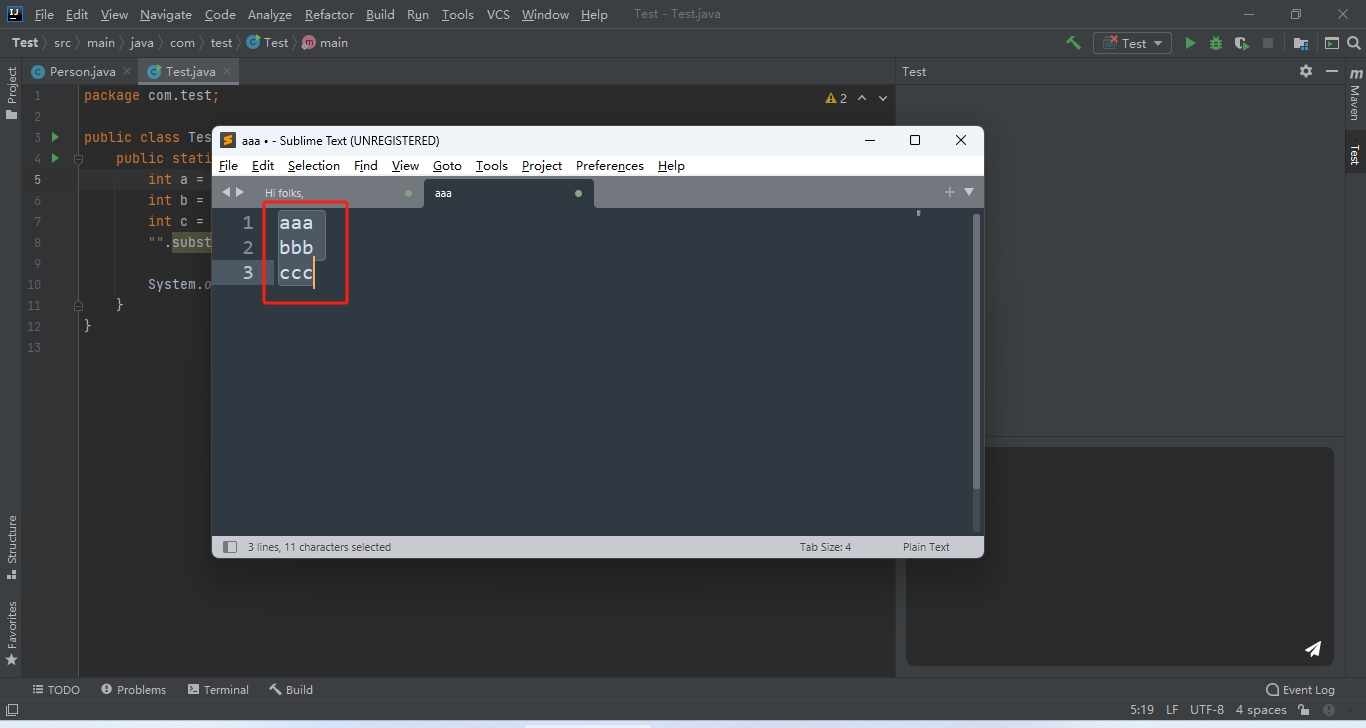Viewport: 1366px width, 728px height.
Task: Click the chat message input area in Test panel
Action: click(1119, 556)
